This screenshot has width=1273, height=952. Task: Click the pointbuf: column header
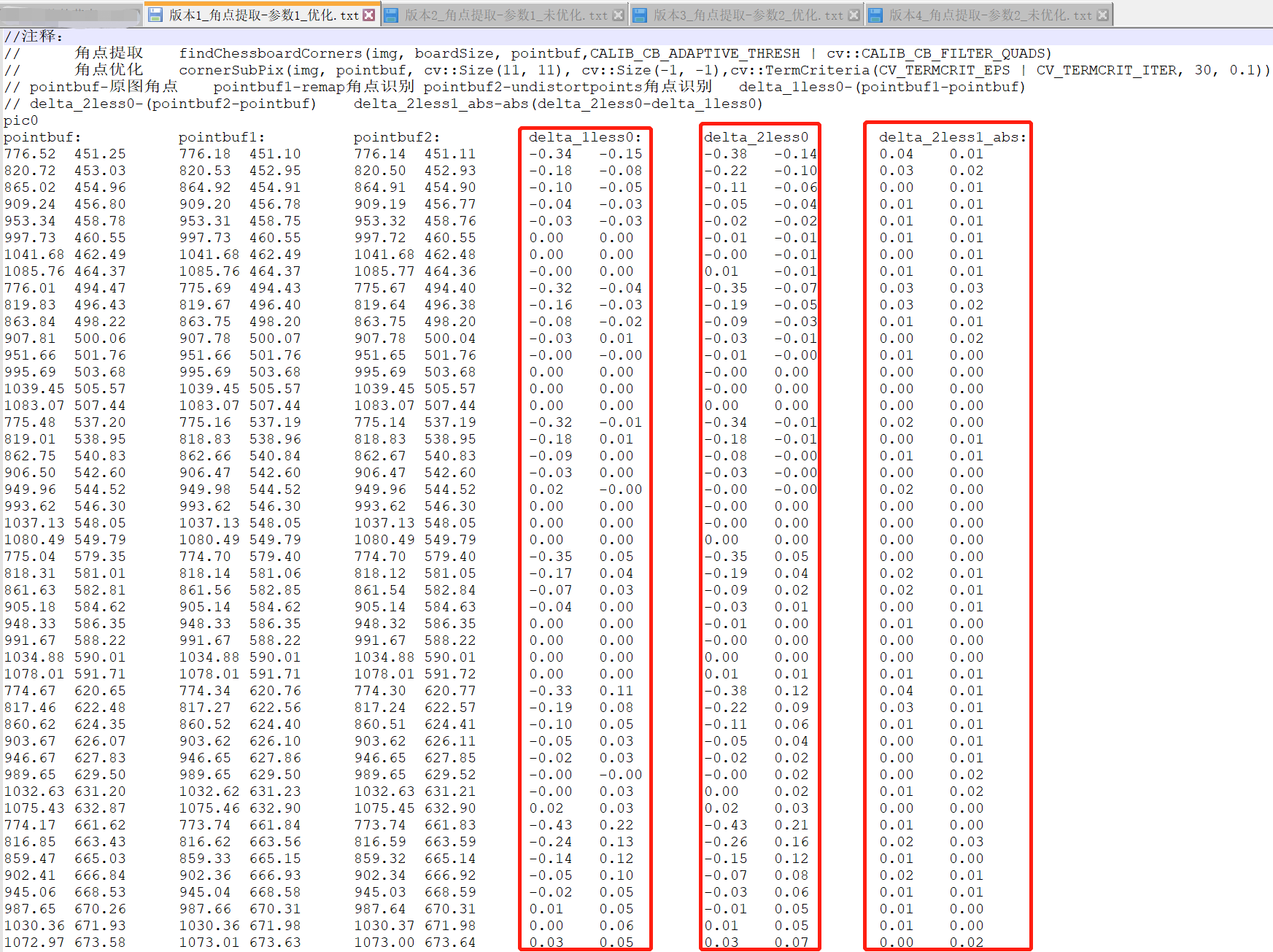40,136
